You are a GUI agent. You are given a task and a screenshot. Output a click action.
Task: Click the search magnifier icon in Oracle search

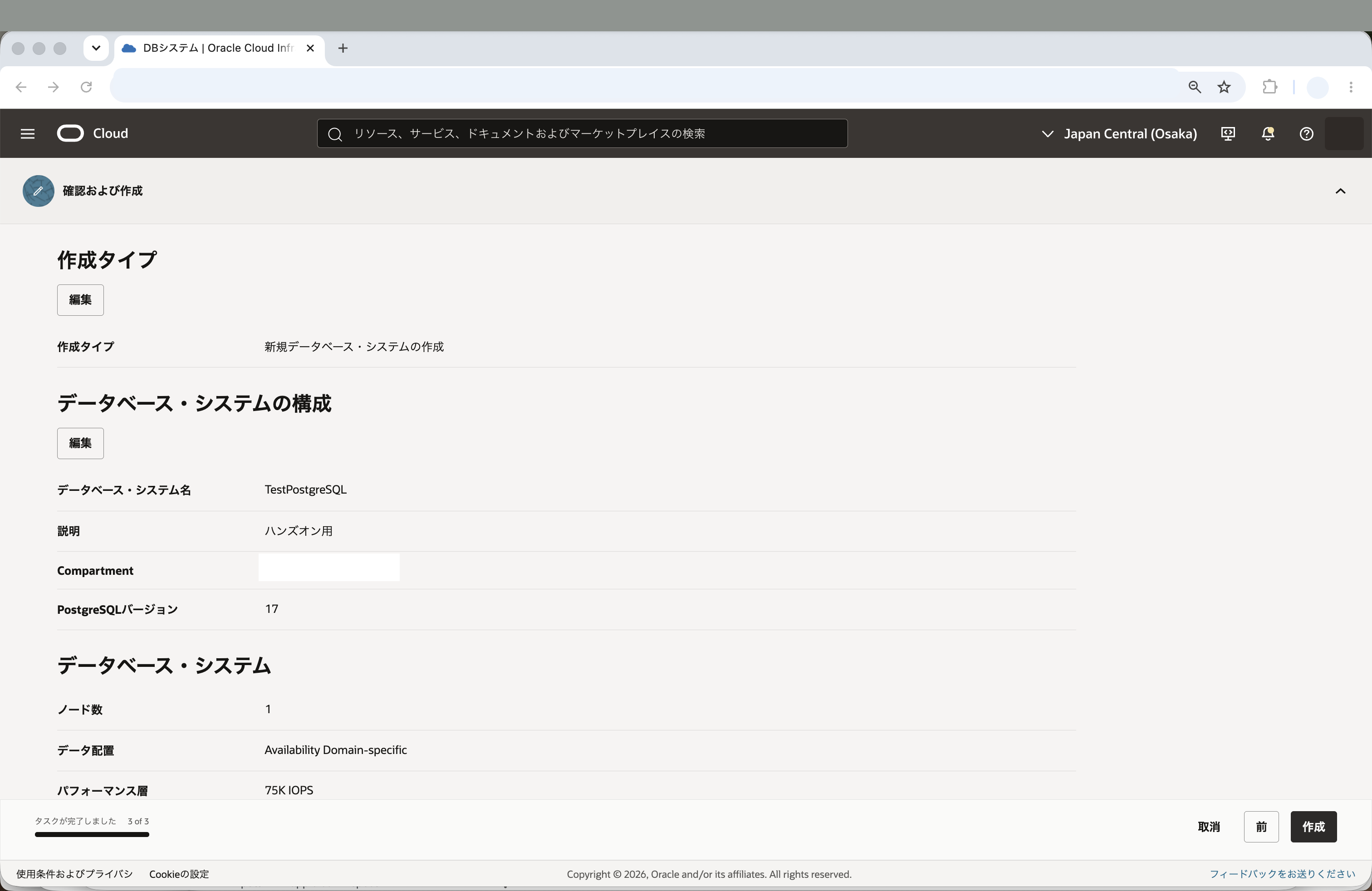335,134
